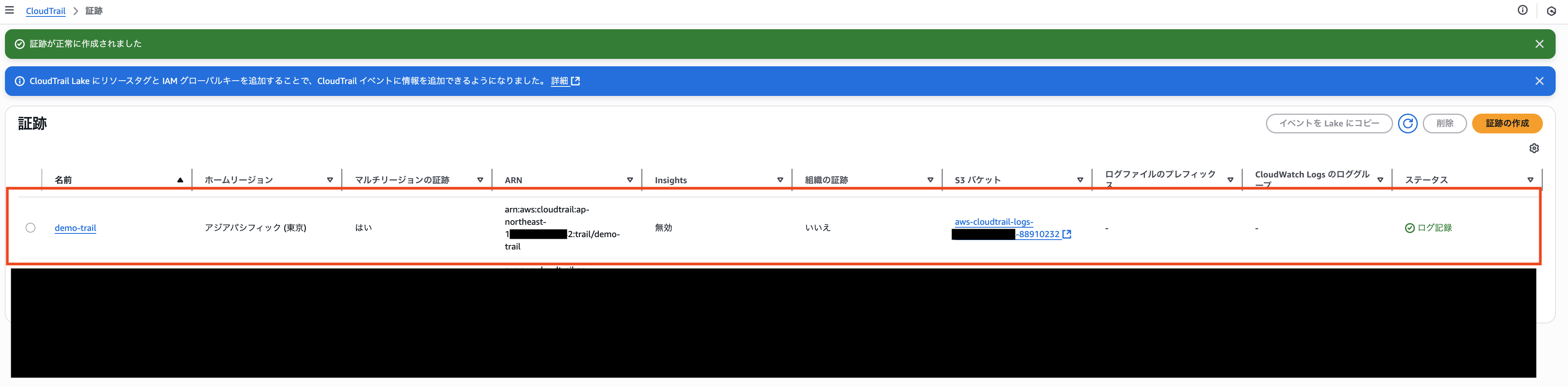Open table preferences gear icon

1534,149
